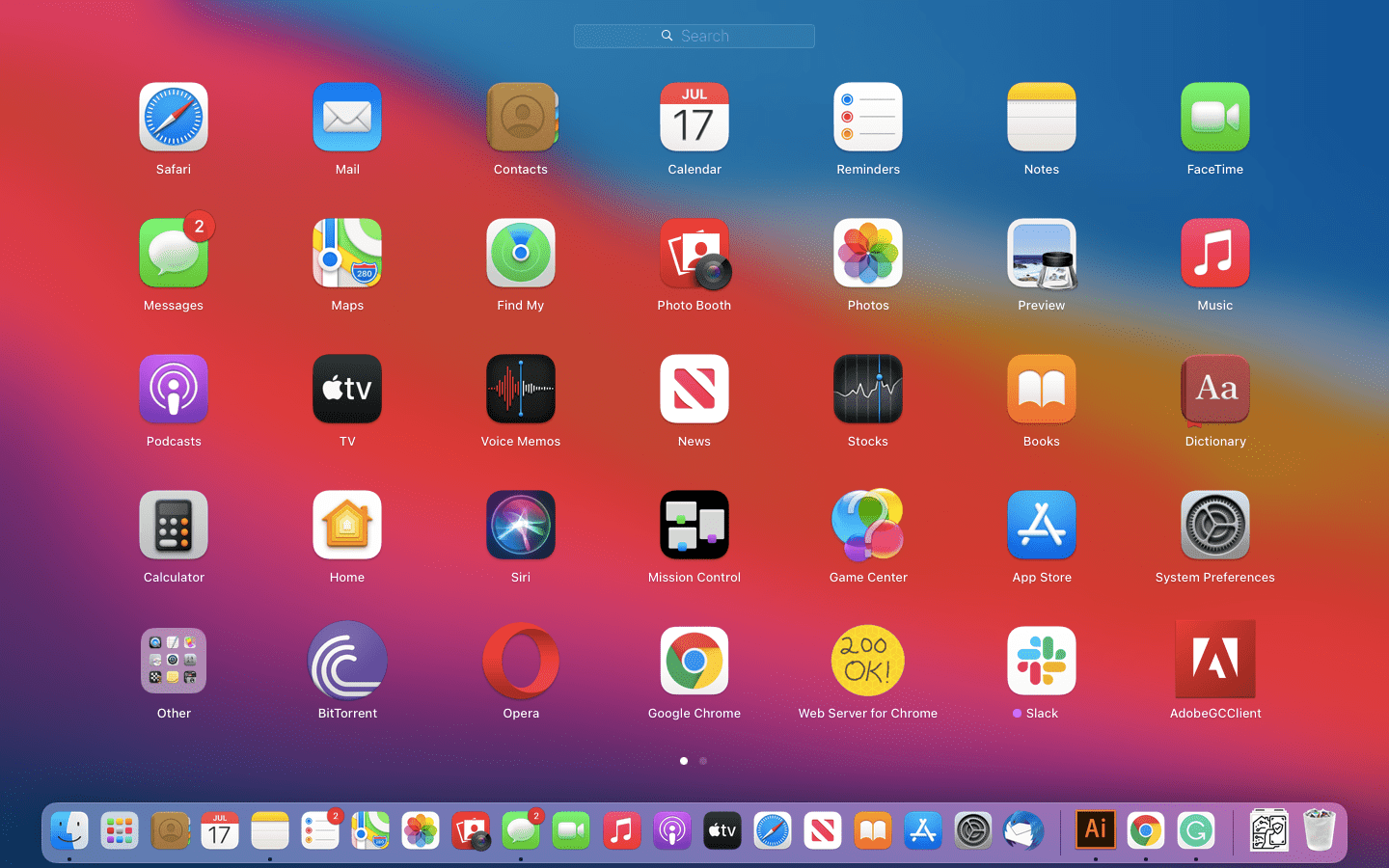Open App Store in the Launchpad grid

tap(1042, 525)
